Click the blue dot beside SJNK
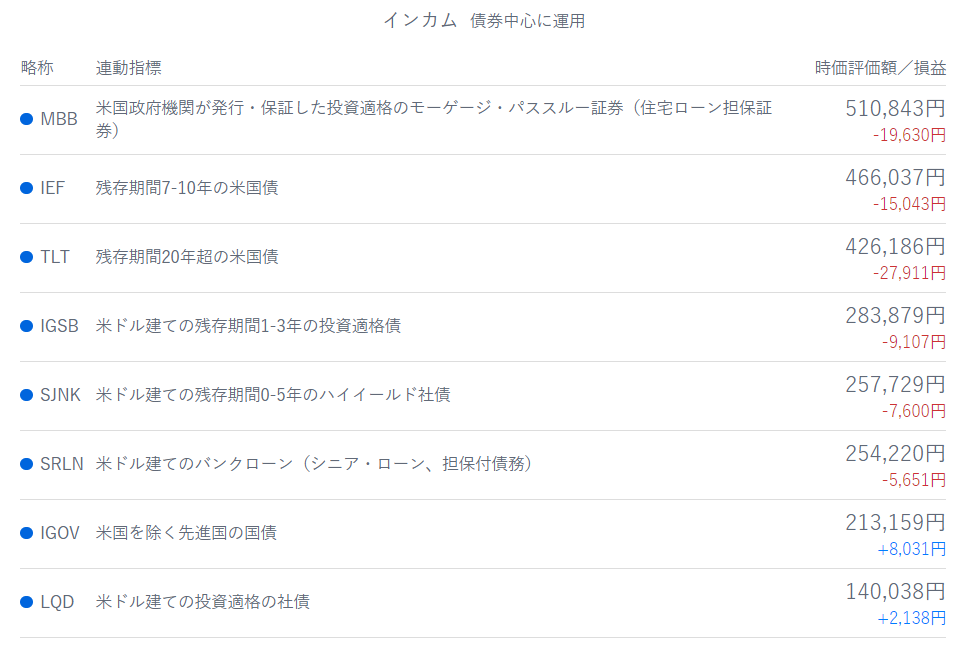This screenshot has width=961, height=646. coord(27,395)
